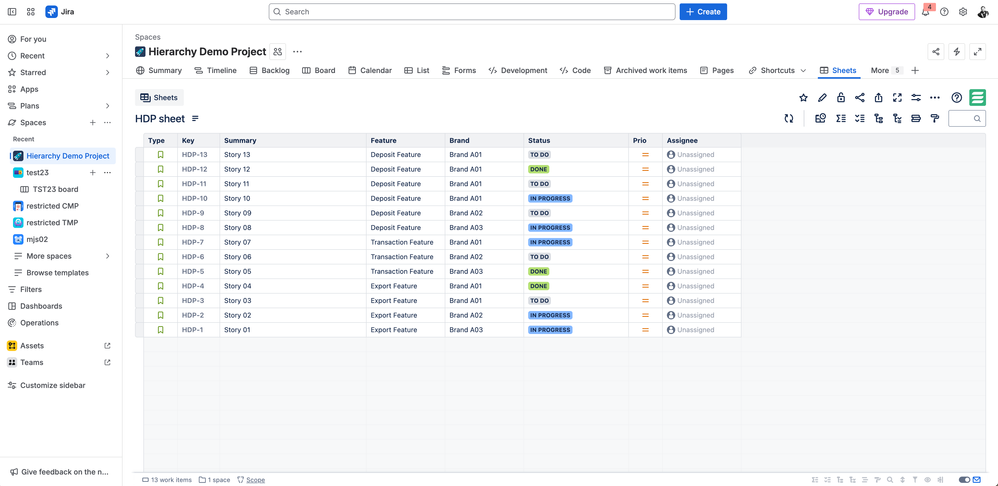The image size is (998, 486).
Task: Click the export upload icon
Action: (x=878, y=97)
